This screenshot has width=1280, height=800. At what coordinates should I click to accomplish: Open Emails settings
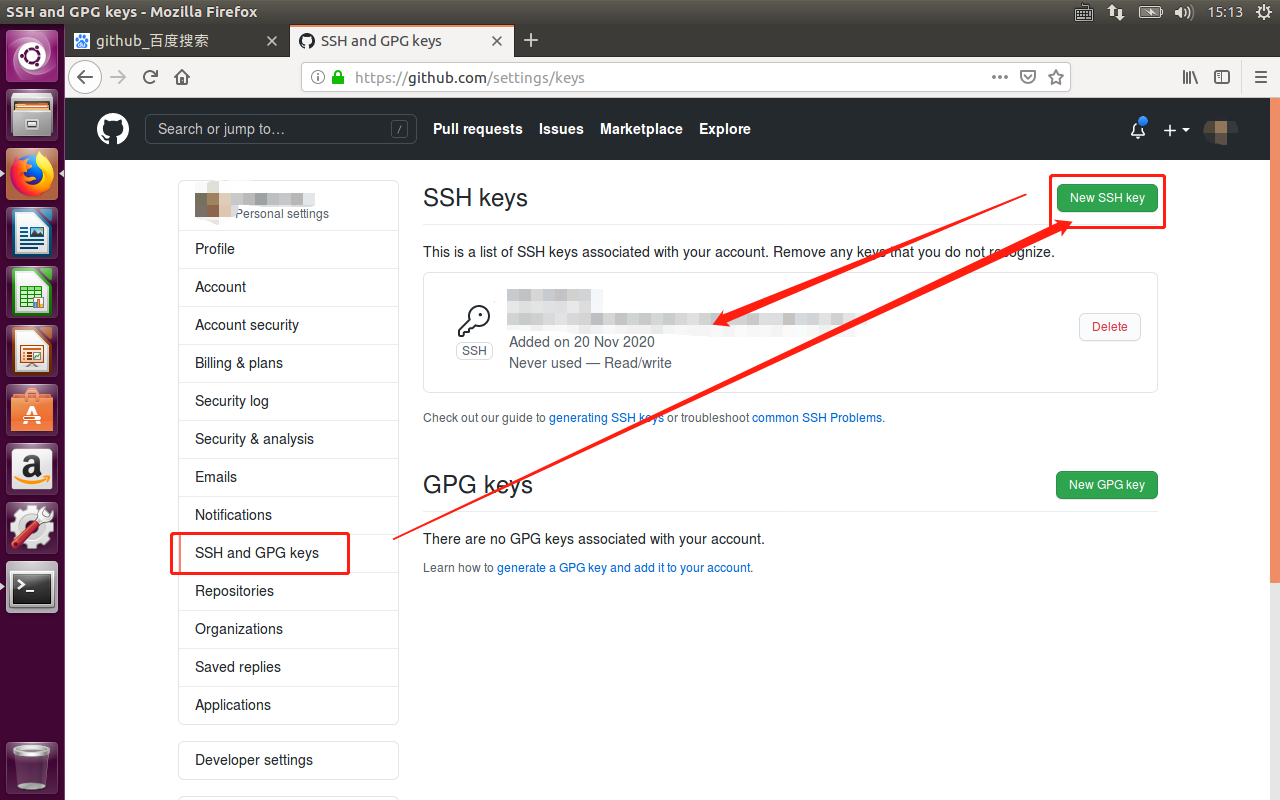pyautogui.click(x=288, y=477)
